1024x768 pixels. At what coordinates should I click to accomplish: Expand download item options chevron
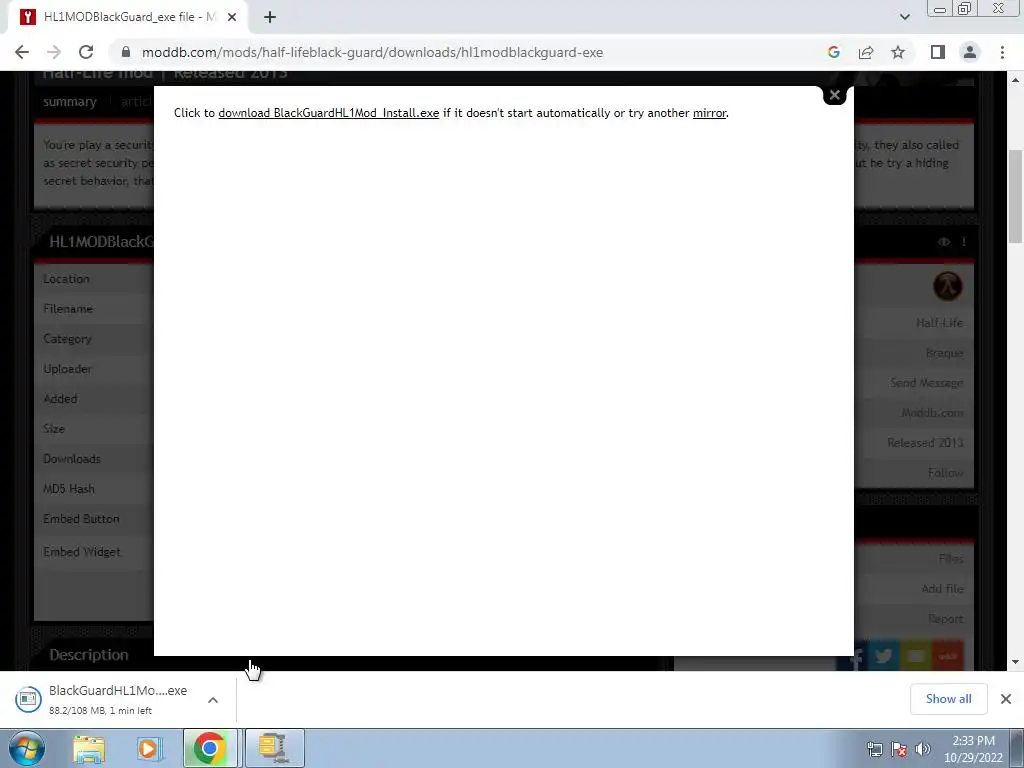213,699
